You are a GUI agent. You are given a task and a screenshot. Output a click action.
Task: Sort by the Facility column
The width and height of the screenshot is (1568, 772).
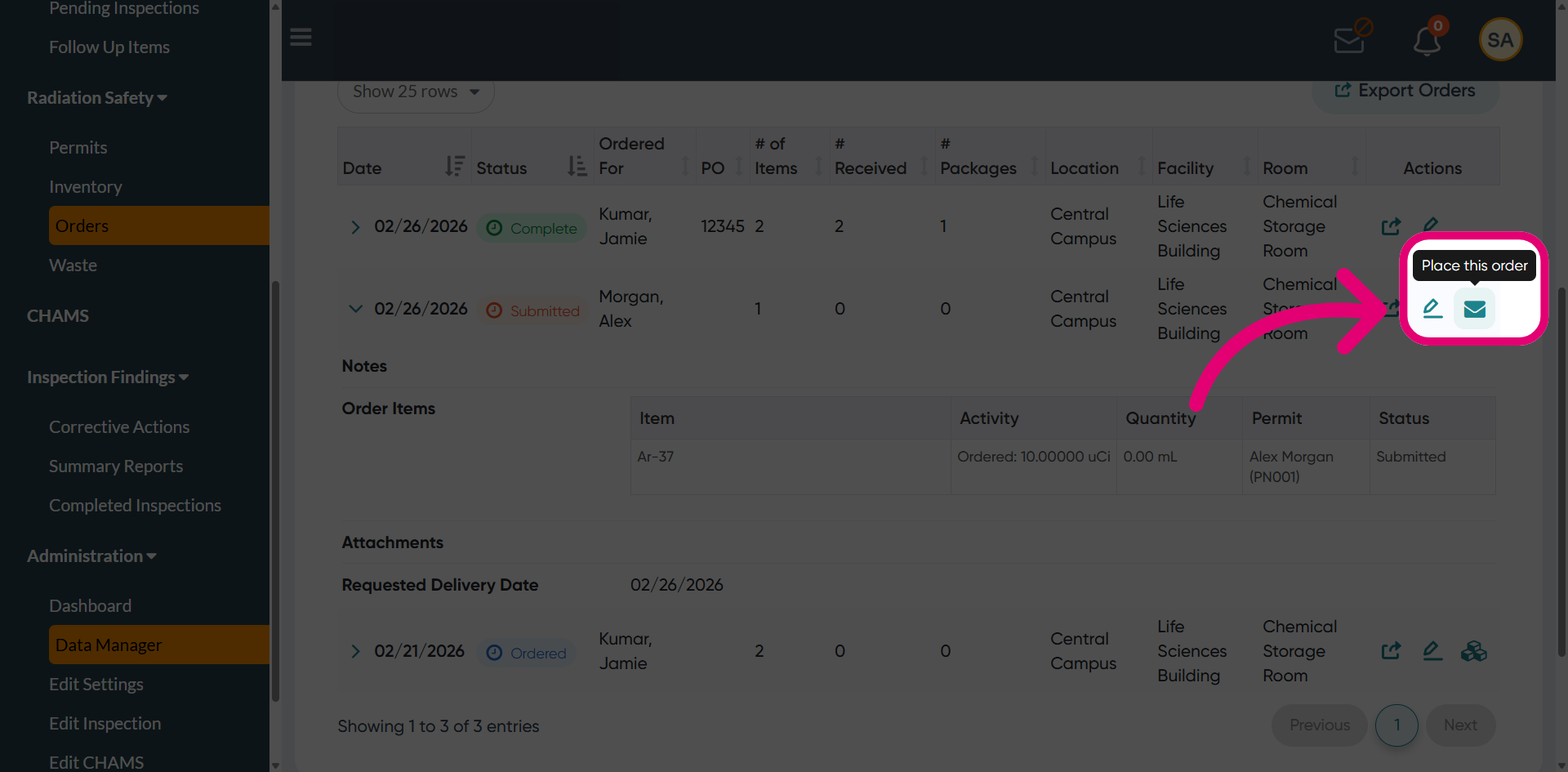tap(1205, 156)
